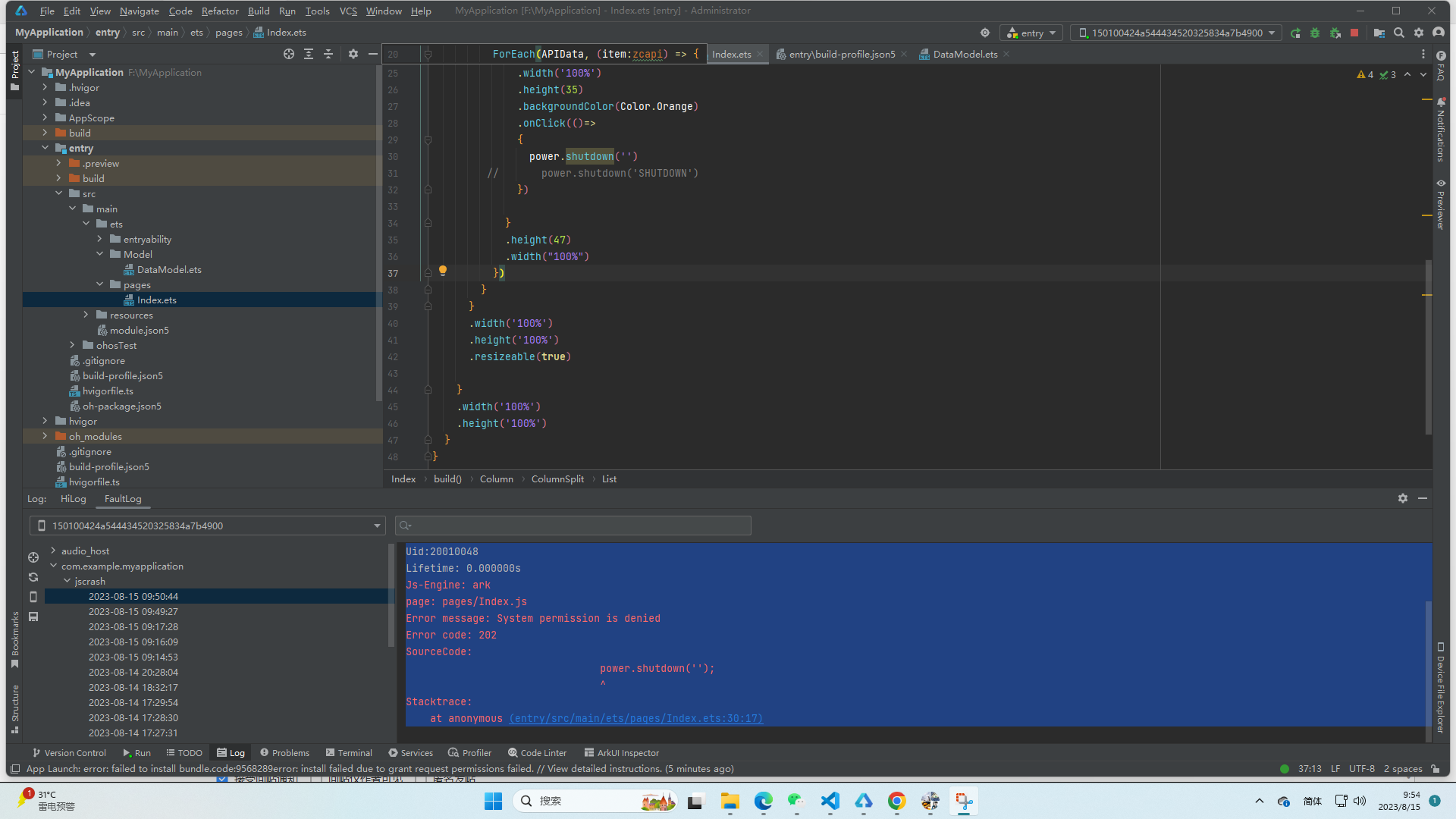Hide the Log panel with minus icon

coord(1423,498)
